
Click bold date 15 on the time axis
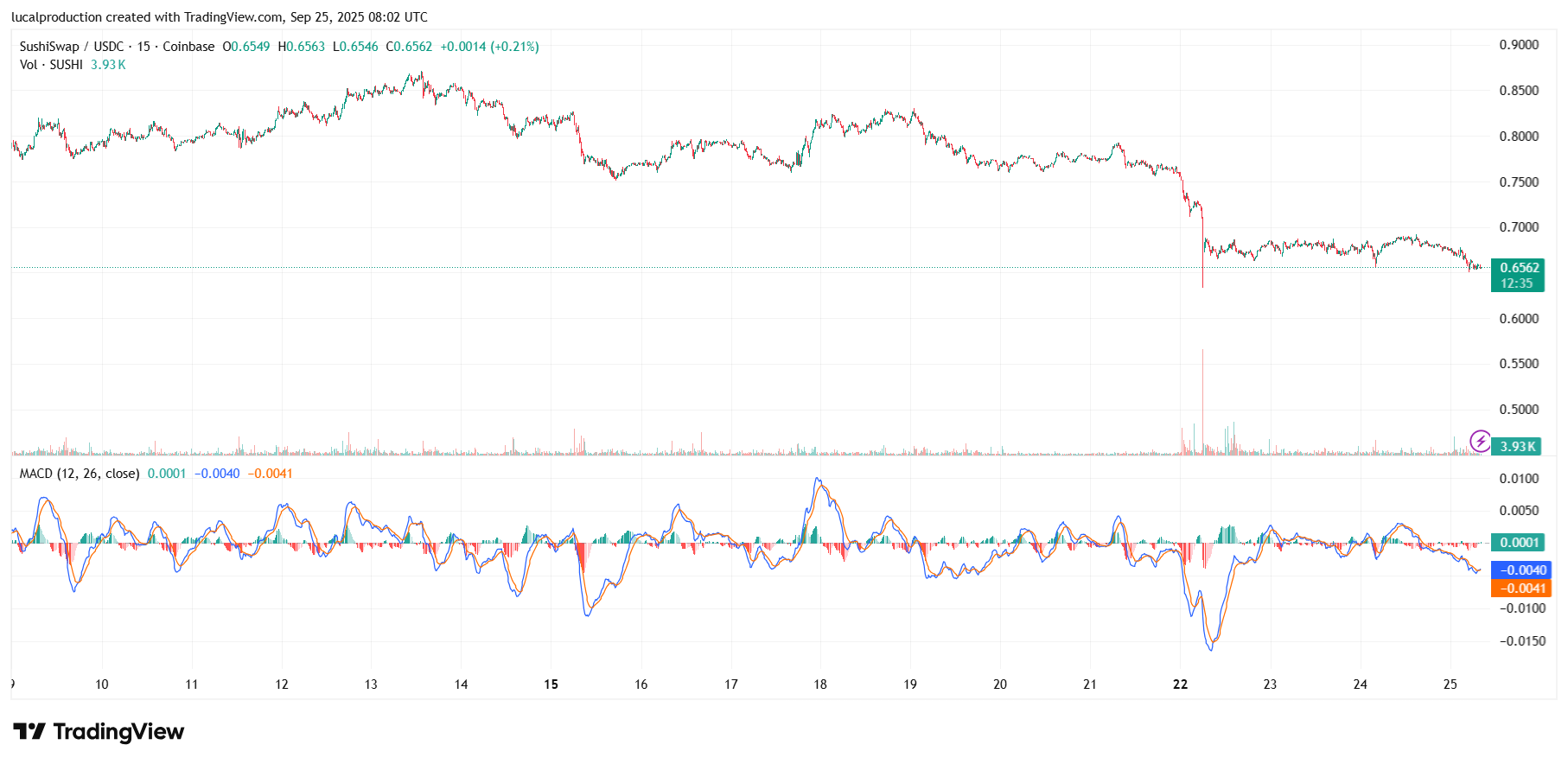click(551, 684)
